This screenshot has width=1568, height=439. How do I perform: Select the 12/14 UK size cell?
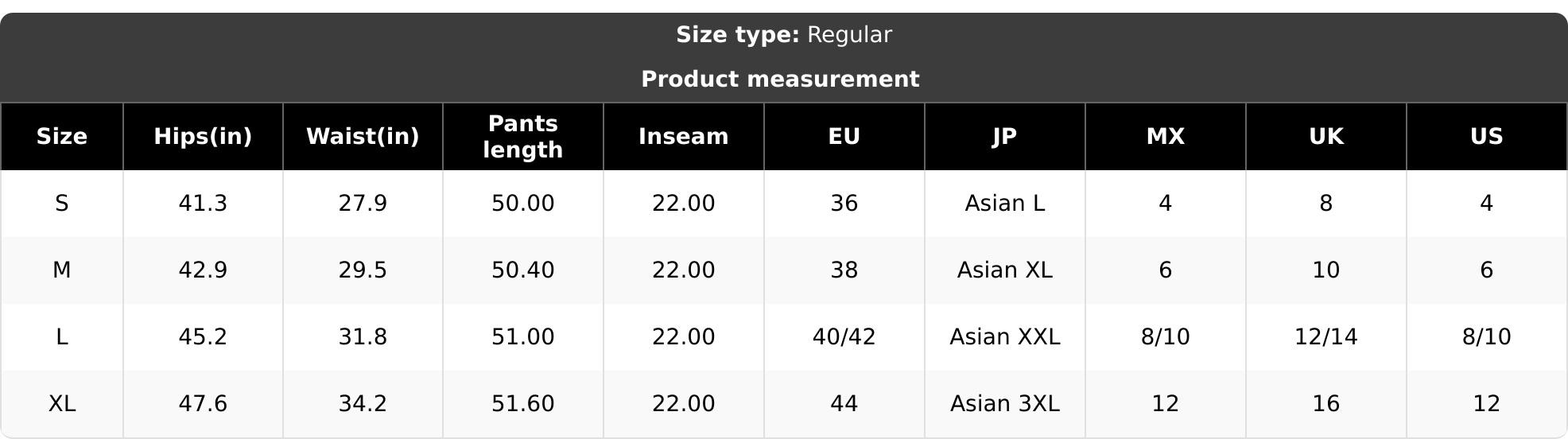tap(1326, 337)
